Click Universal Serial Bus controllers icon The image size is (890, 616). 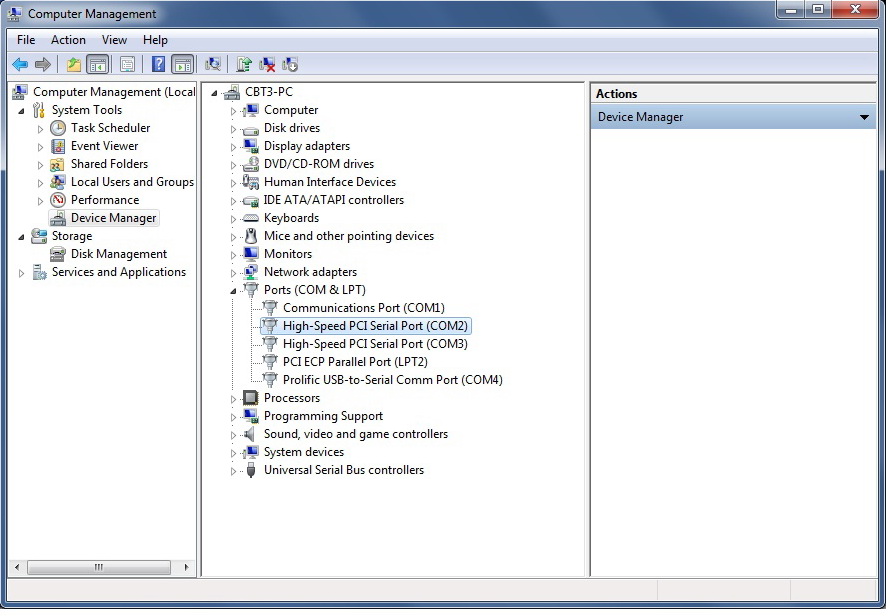[x=250, y=470]
